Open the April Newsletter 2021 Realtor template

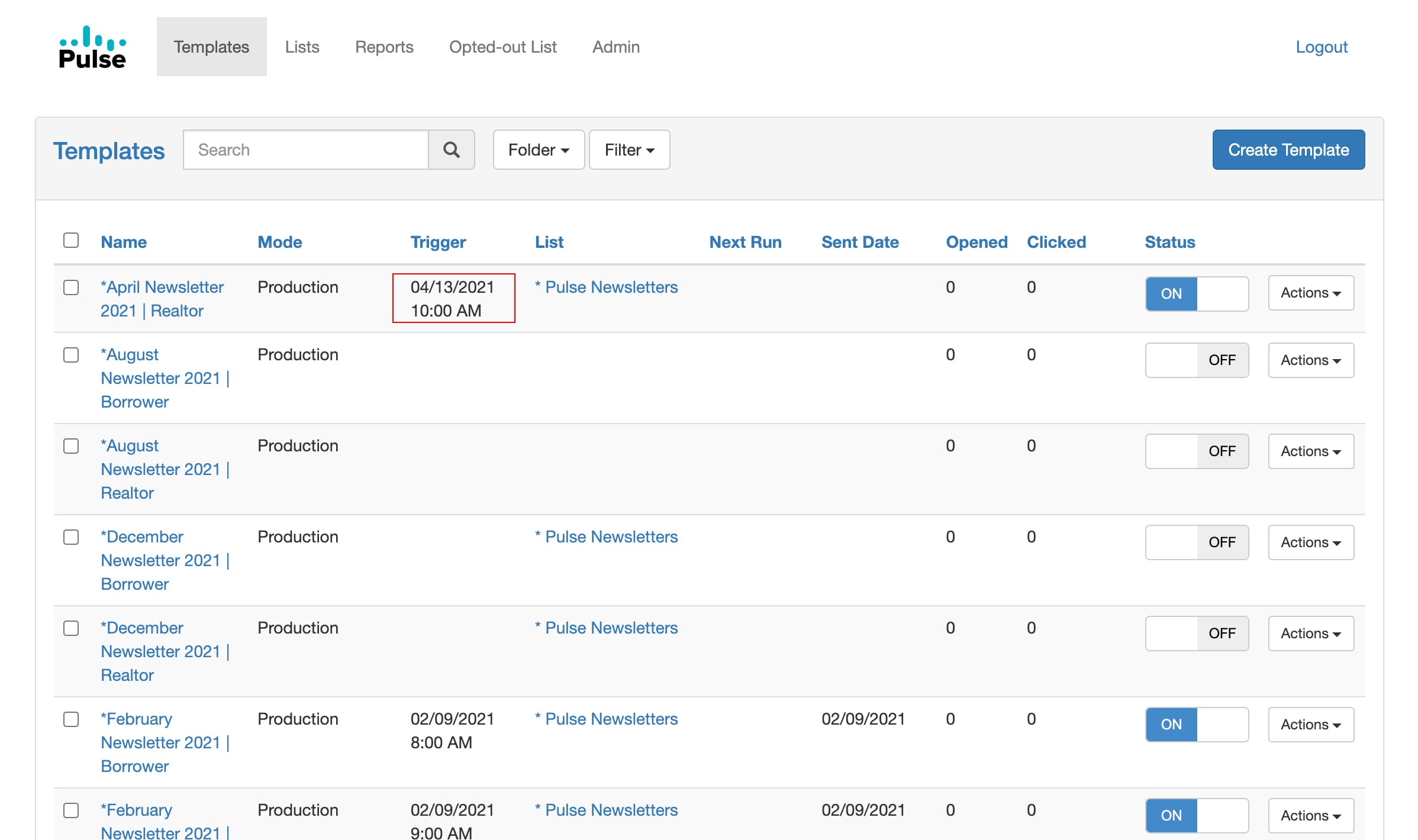coord(162,299)
